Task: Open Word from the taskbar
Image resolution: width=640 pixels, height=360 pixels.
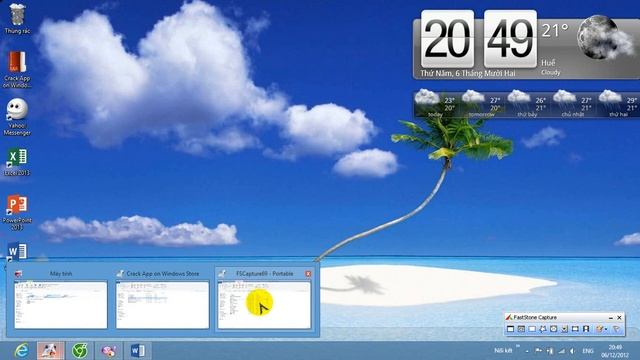Action: 138,351
